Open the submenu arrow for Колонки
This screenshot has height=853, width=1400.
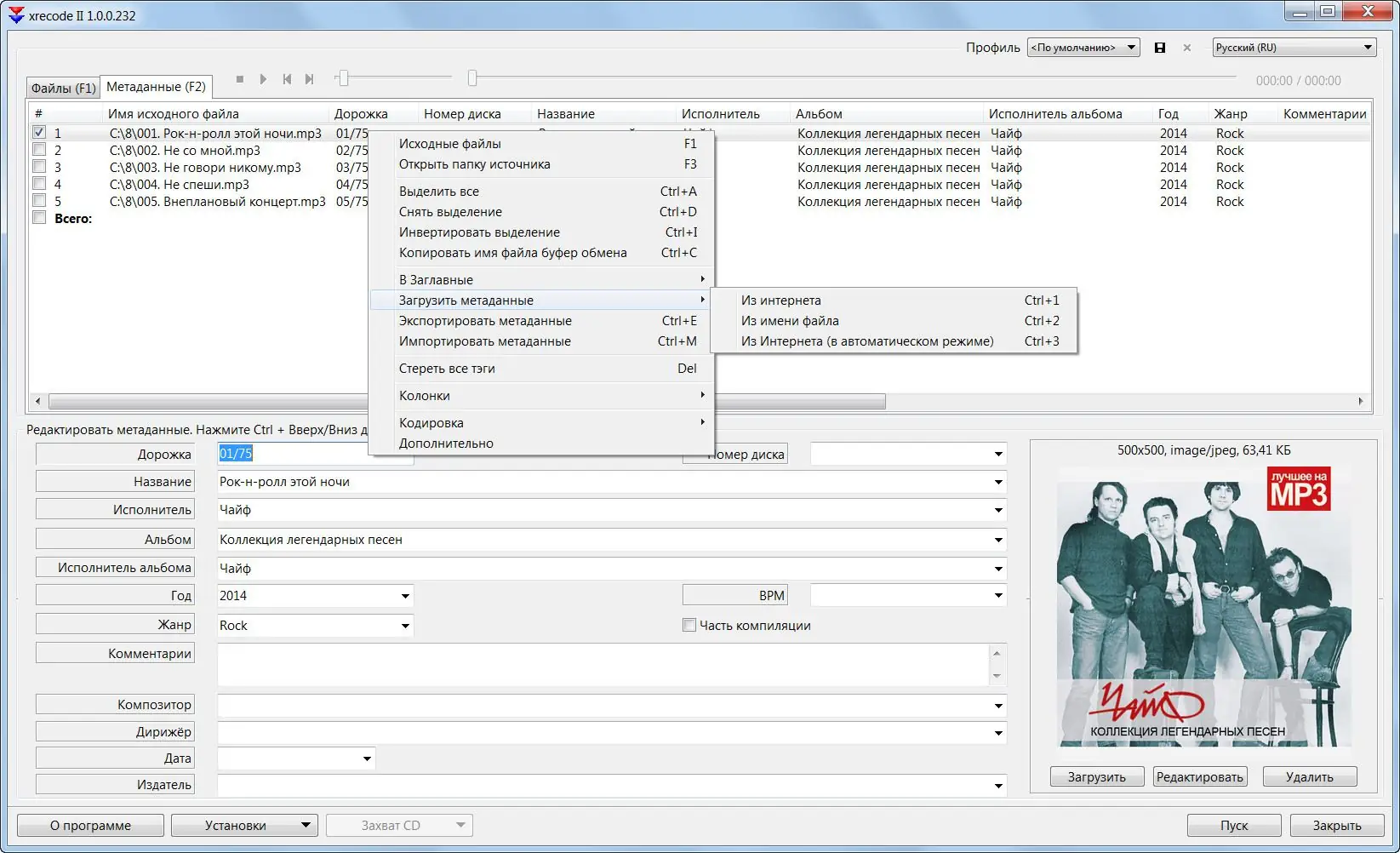point(702,395)
